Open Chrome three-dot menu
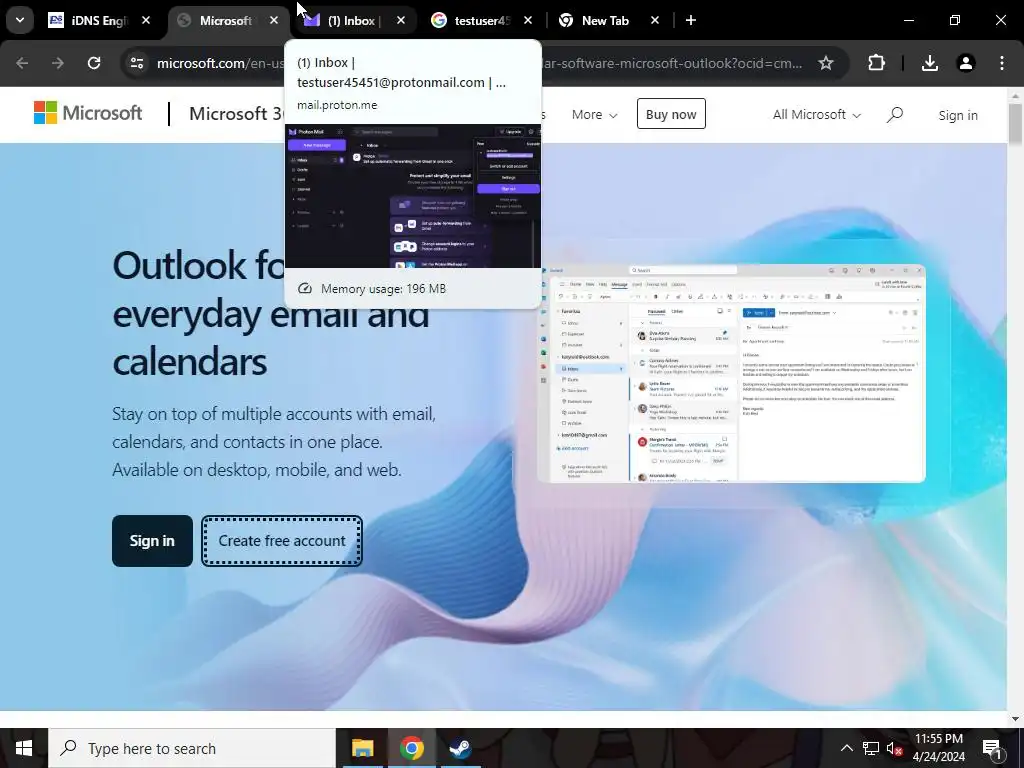1024x768 pixels. coord(1002,63)
